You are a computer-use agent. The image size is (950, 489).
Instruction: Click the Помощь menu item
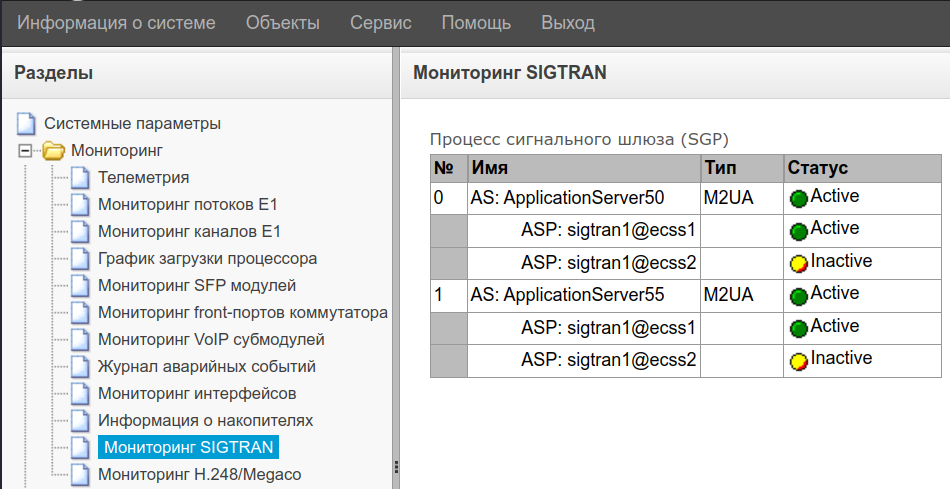pos(476,22)
